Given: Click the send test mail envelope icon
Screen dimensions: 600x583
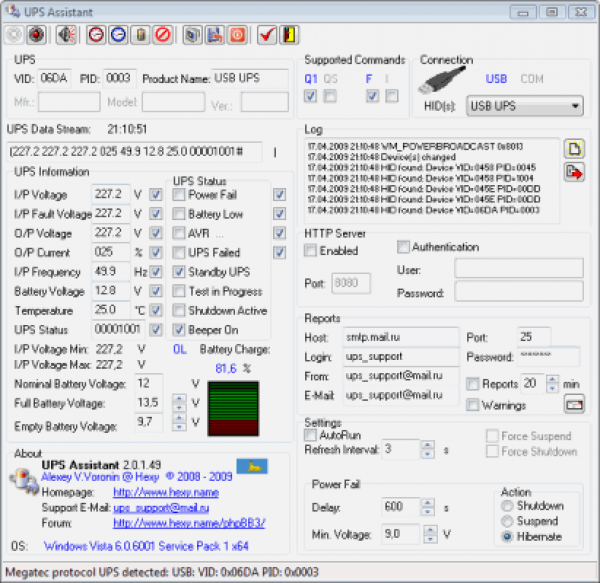Looking at the screenshot, I should 574,404.
